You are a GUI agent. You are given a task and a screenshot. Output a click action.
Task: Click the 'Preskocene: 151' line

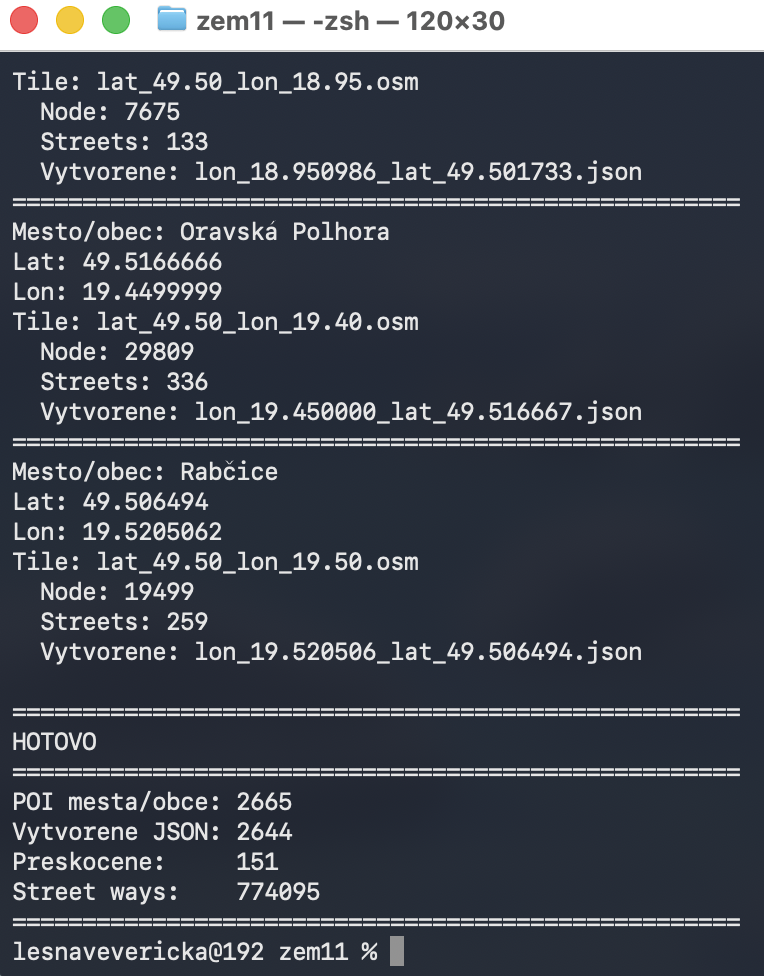[x=145, y=862]
